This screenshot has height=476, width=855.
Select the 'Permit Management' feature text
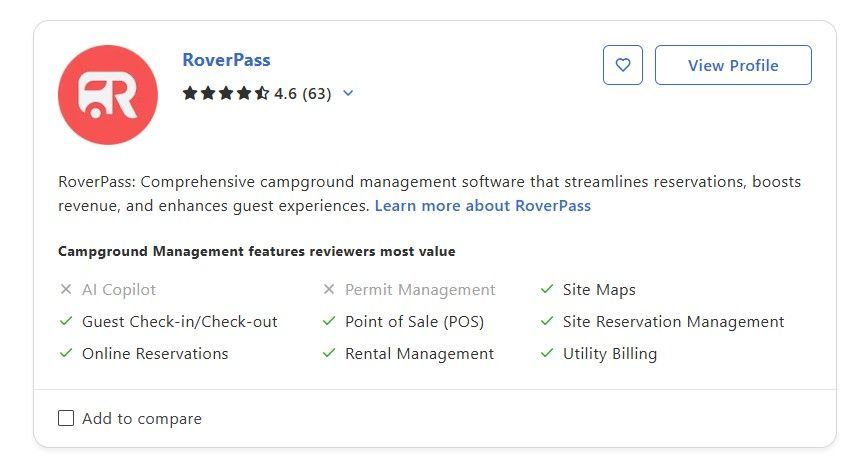pos(420,290)
